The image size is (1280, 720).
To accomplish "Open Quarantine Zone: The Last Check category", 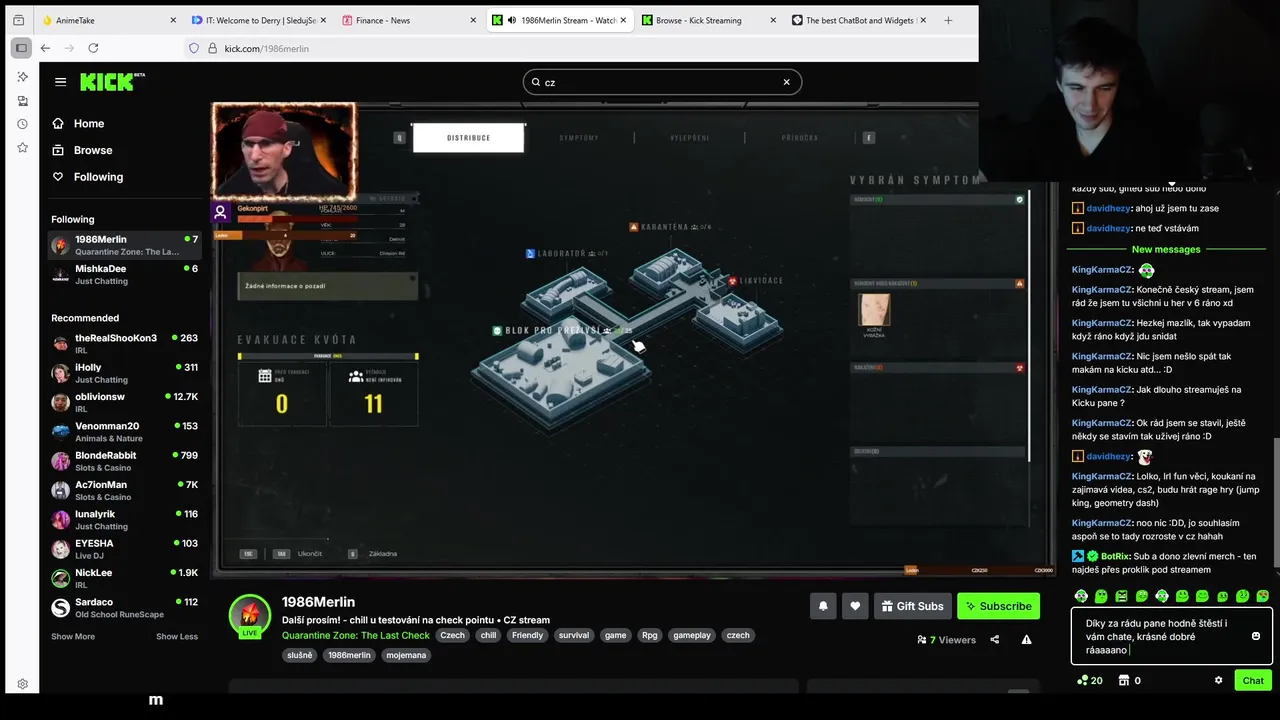I will [356, 635].
